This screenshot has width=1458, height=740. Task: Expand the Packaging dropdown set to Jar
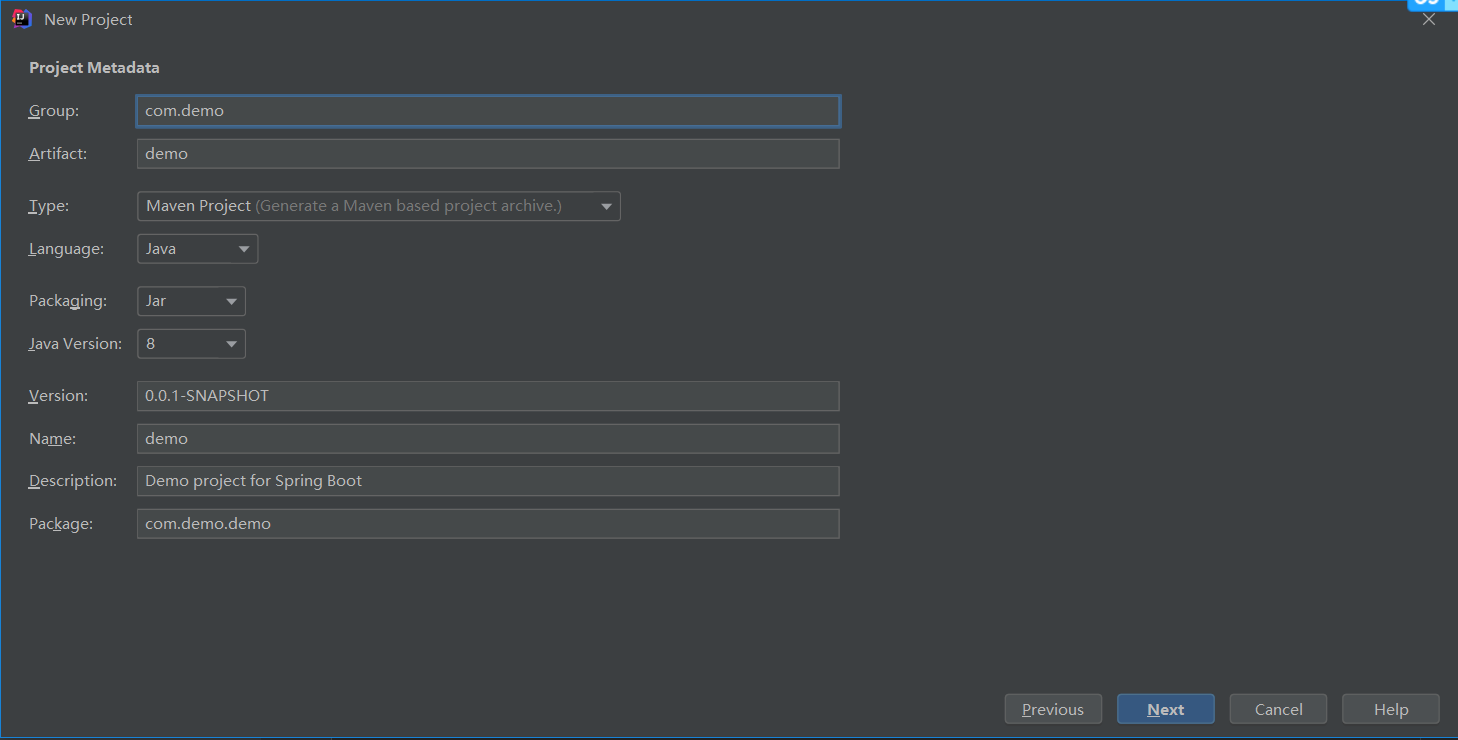coord(191,301)
